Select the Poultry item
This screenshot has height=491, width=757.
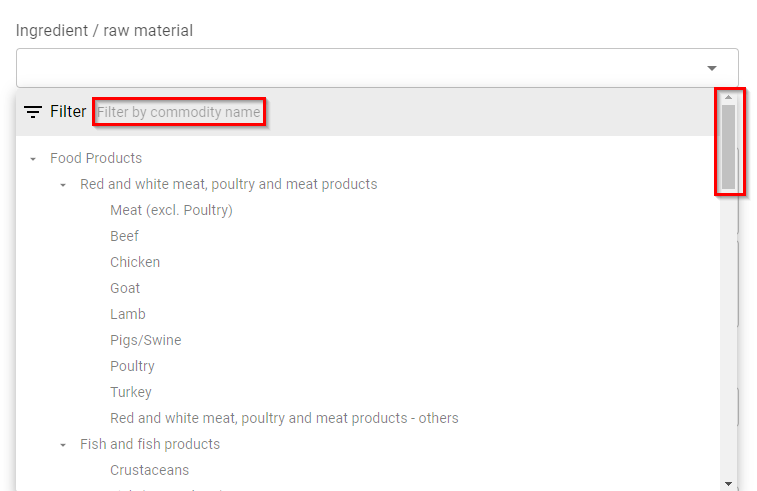coord(132,366)
